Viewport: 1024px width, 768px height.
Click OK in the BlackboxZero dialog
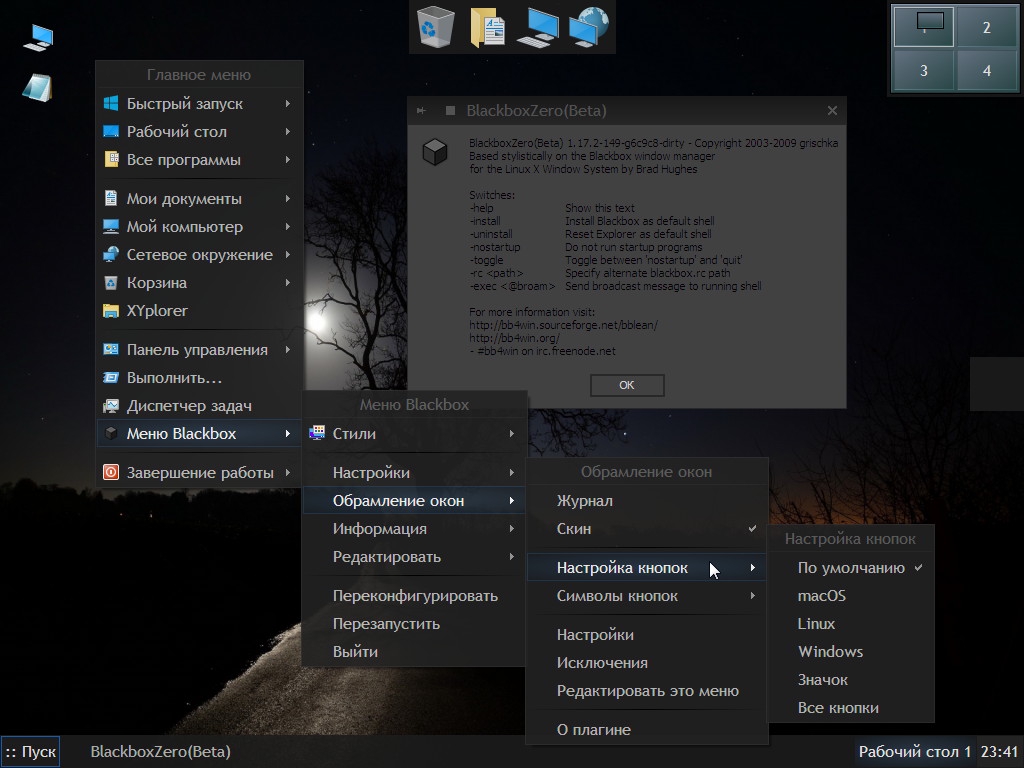tap(627, 385)
